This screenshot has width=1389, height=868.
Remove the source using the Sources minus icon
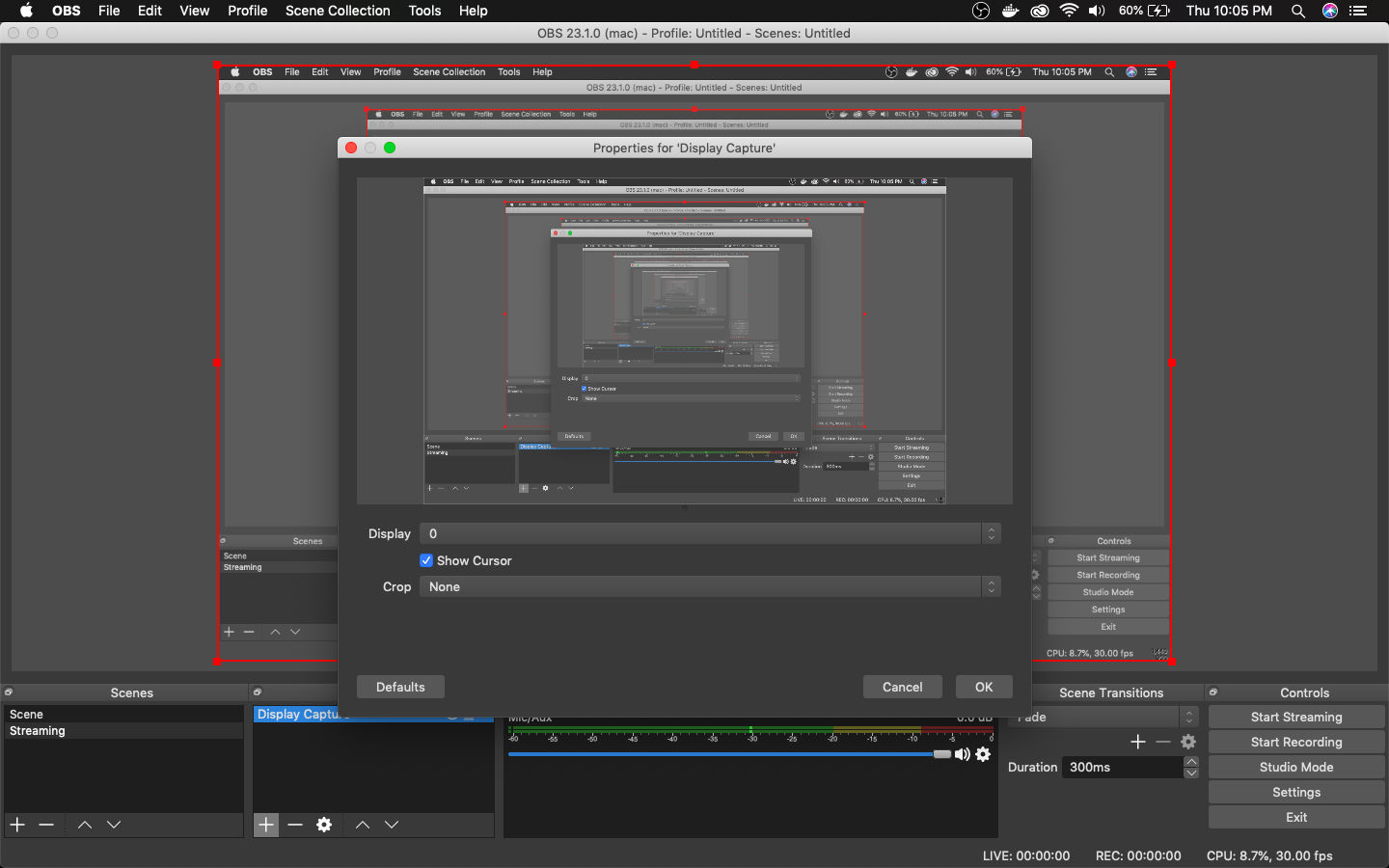pyautogui.click(x=295, y=825)
